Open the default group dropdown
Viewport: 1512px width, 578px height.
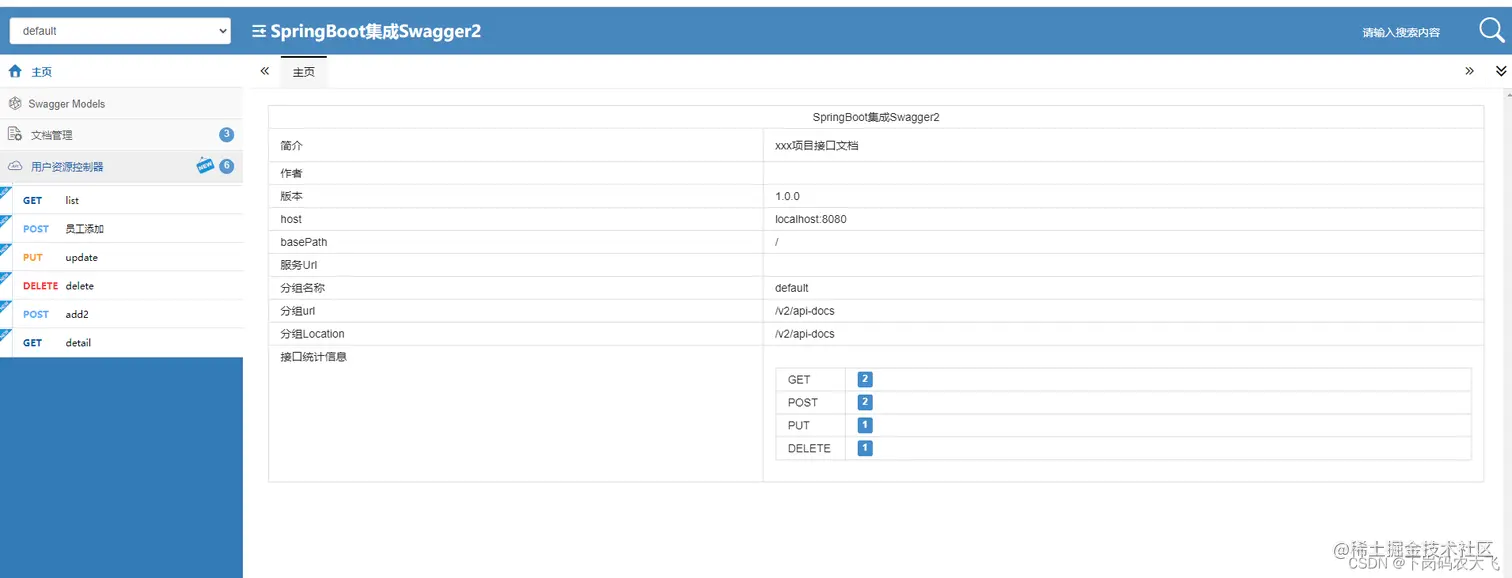[x=120, y=31]
